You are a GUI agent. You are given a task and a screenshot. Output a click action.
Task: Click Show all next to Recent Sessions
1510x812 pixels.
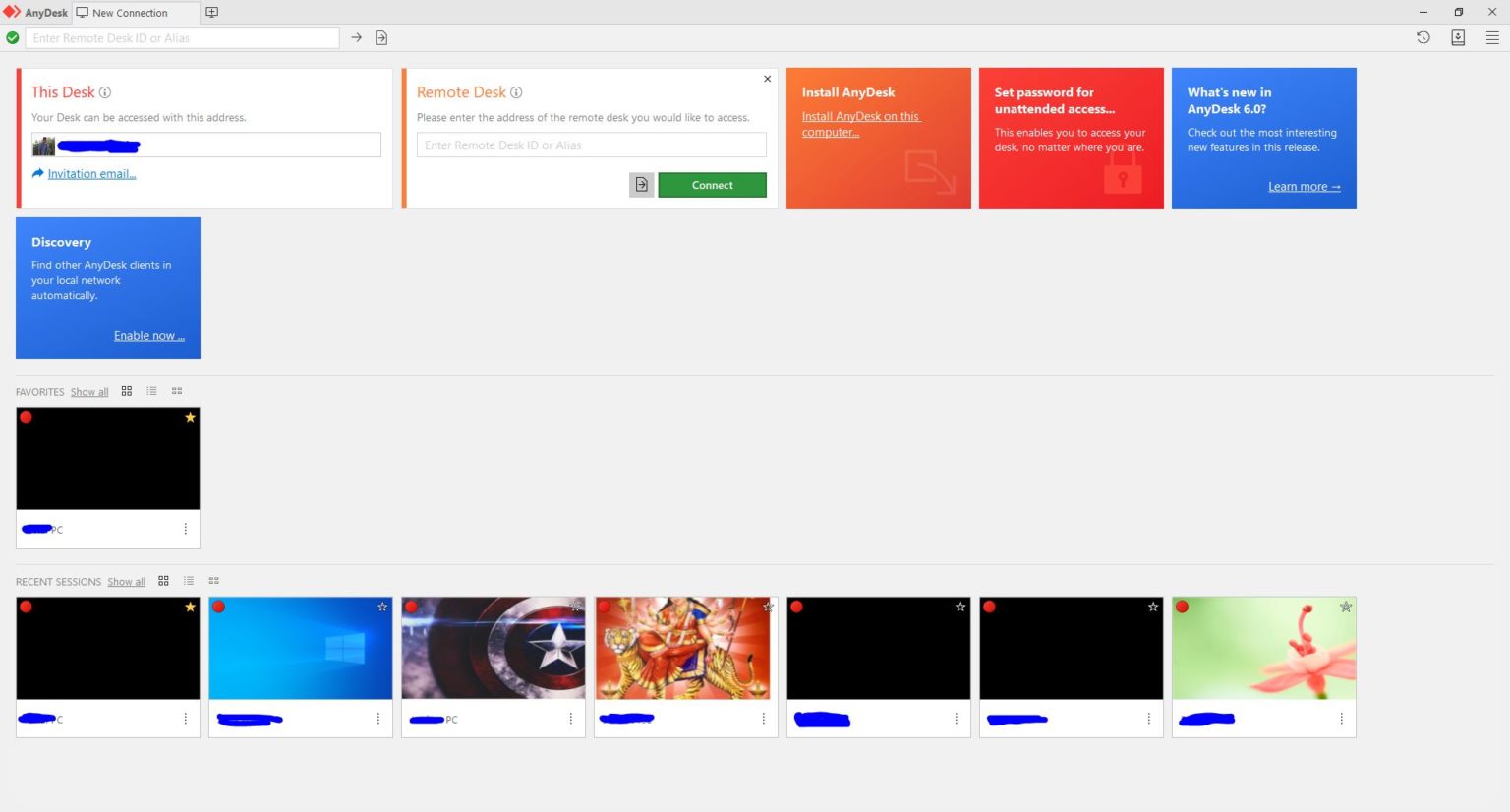click(x=126, y=582)
